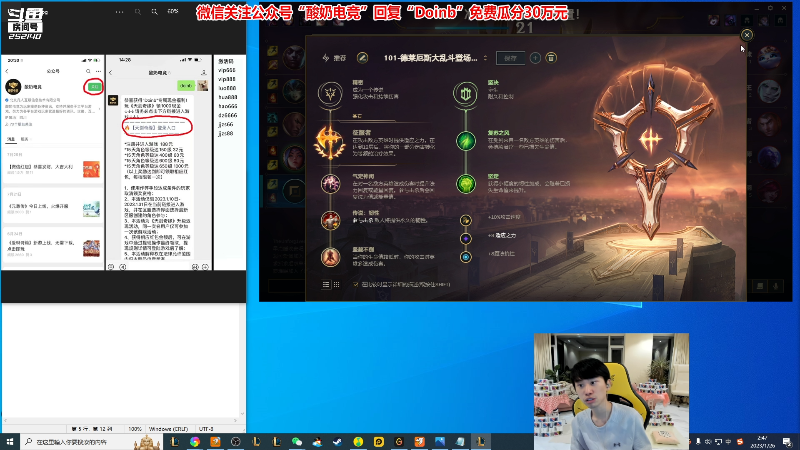800x450 pixels.
Task: Click the greyed Save rune page button
Action: (510, 58)
